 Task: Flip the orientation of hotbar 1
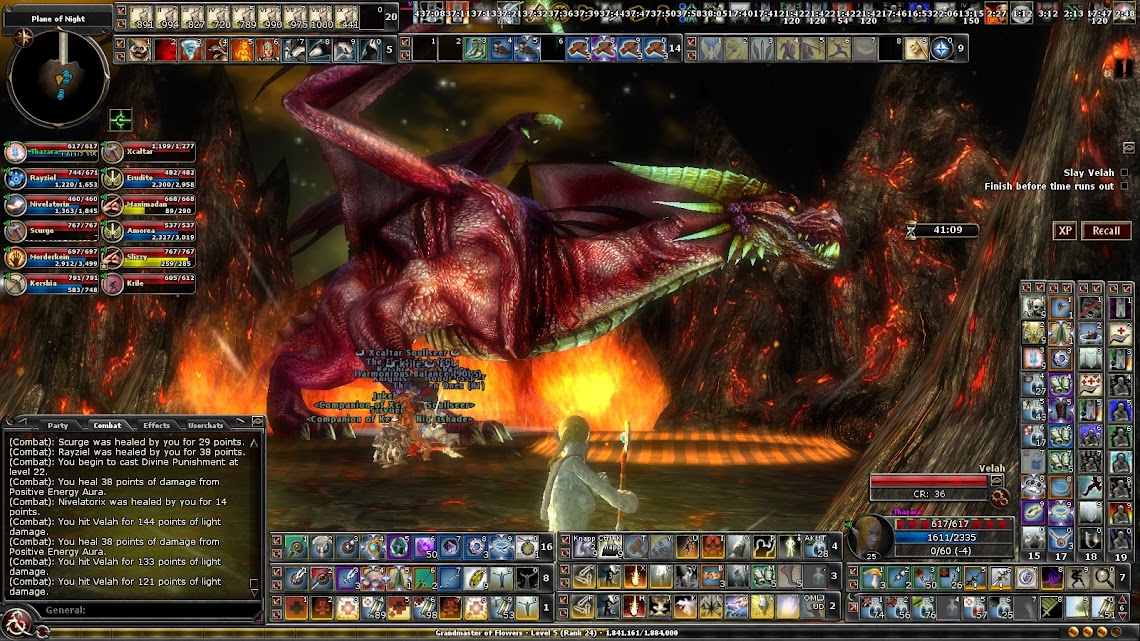[276, 614]
